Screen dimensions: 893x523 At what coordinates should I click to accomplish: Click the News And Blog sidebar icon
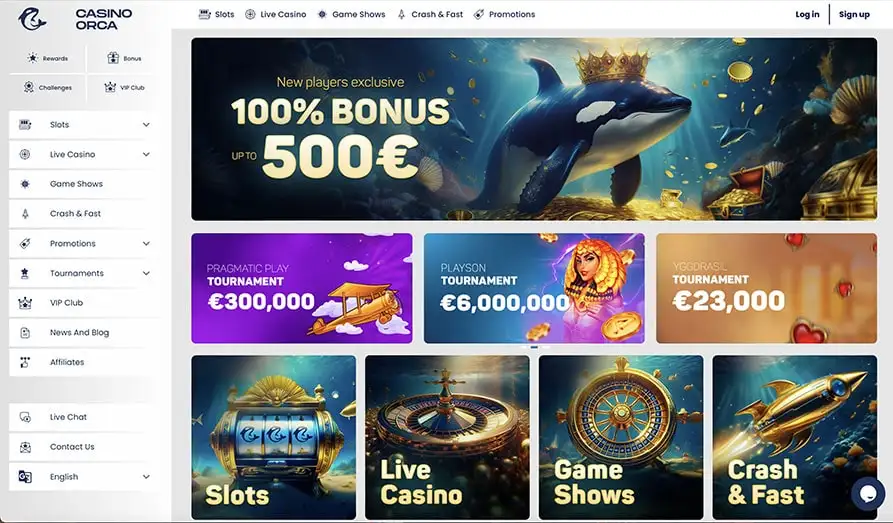pyautogui.click(x=25, y=333)
